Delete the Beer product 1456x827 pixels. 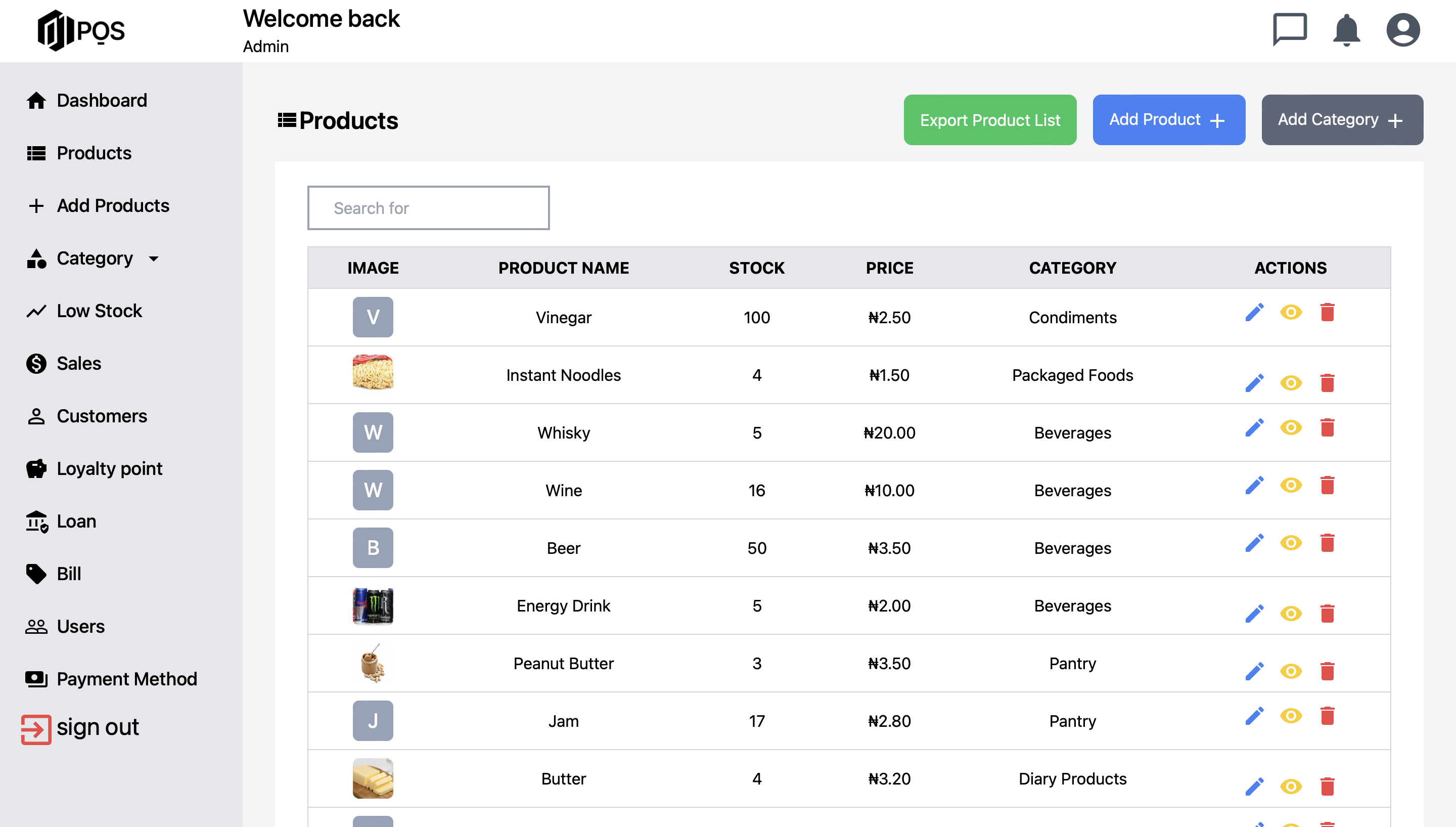1327,542
